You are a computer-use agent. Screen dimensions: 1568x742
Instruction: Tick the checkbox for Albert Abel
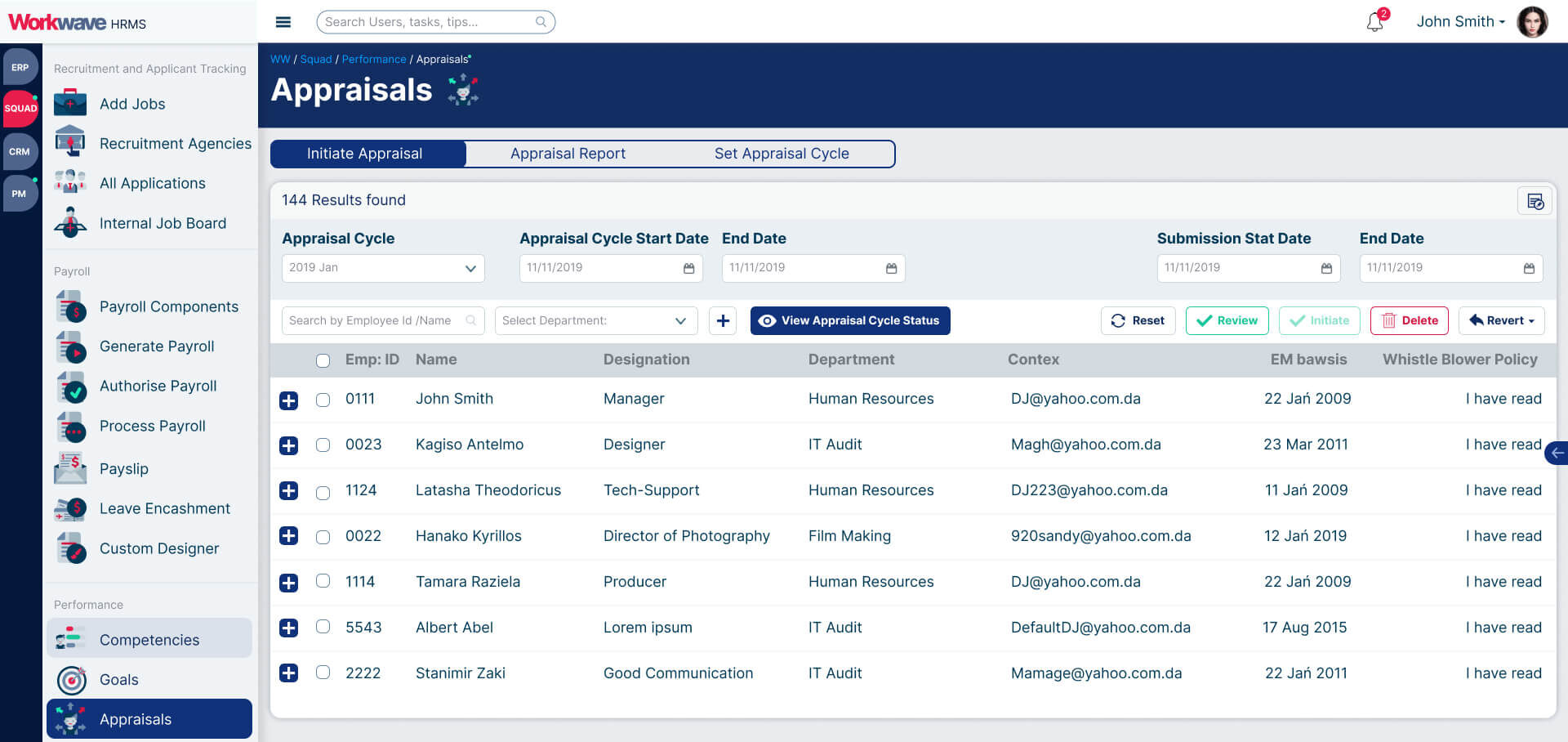pyautogui.click(x=323, y=627)
